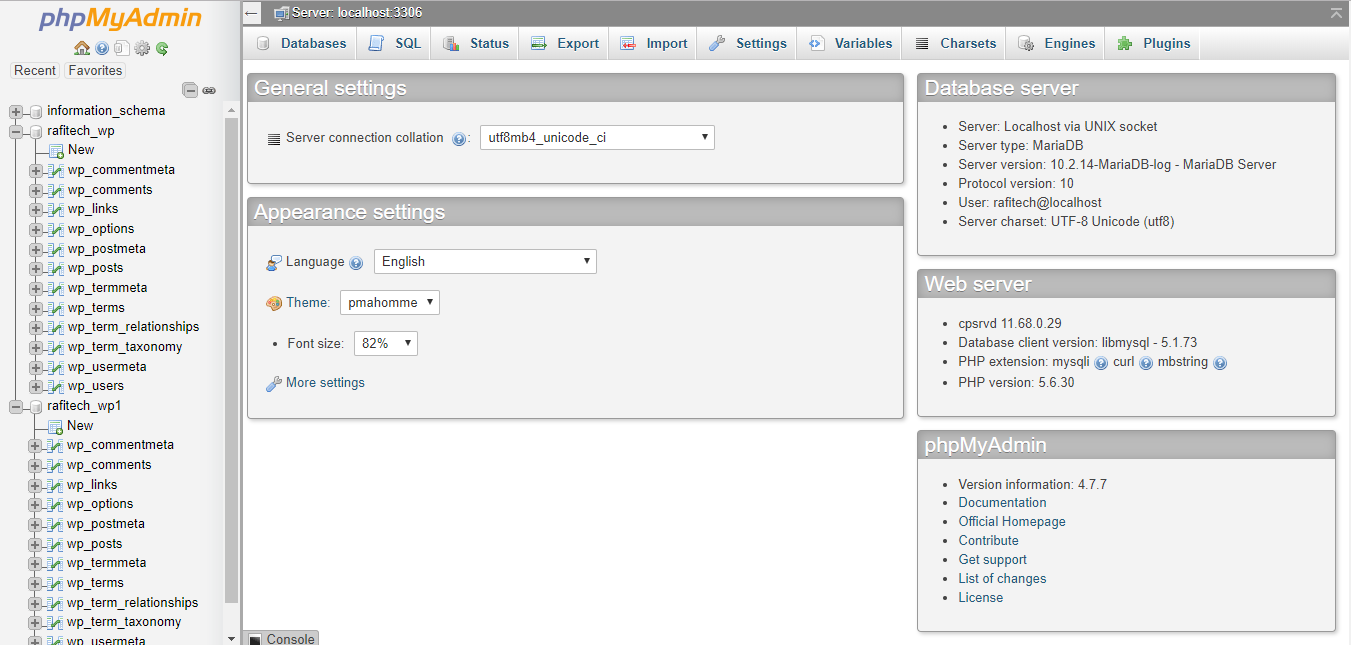This screenshot has width=1351, height=645.
Task: Open the Language dropdown showing English
Action: click(485, 261)
